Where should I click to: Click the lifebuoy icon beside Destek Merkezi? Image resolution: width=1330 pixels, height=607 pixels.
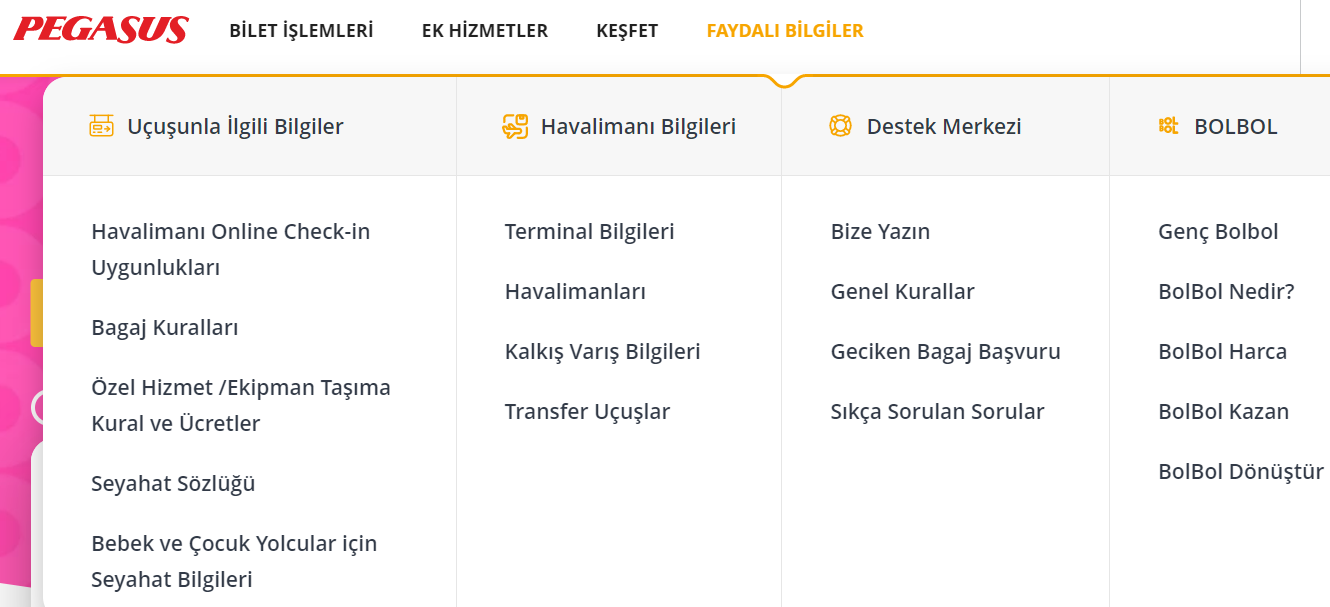click(x=840, y=126)
